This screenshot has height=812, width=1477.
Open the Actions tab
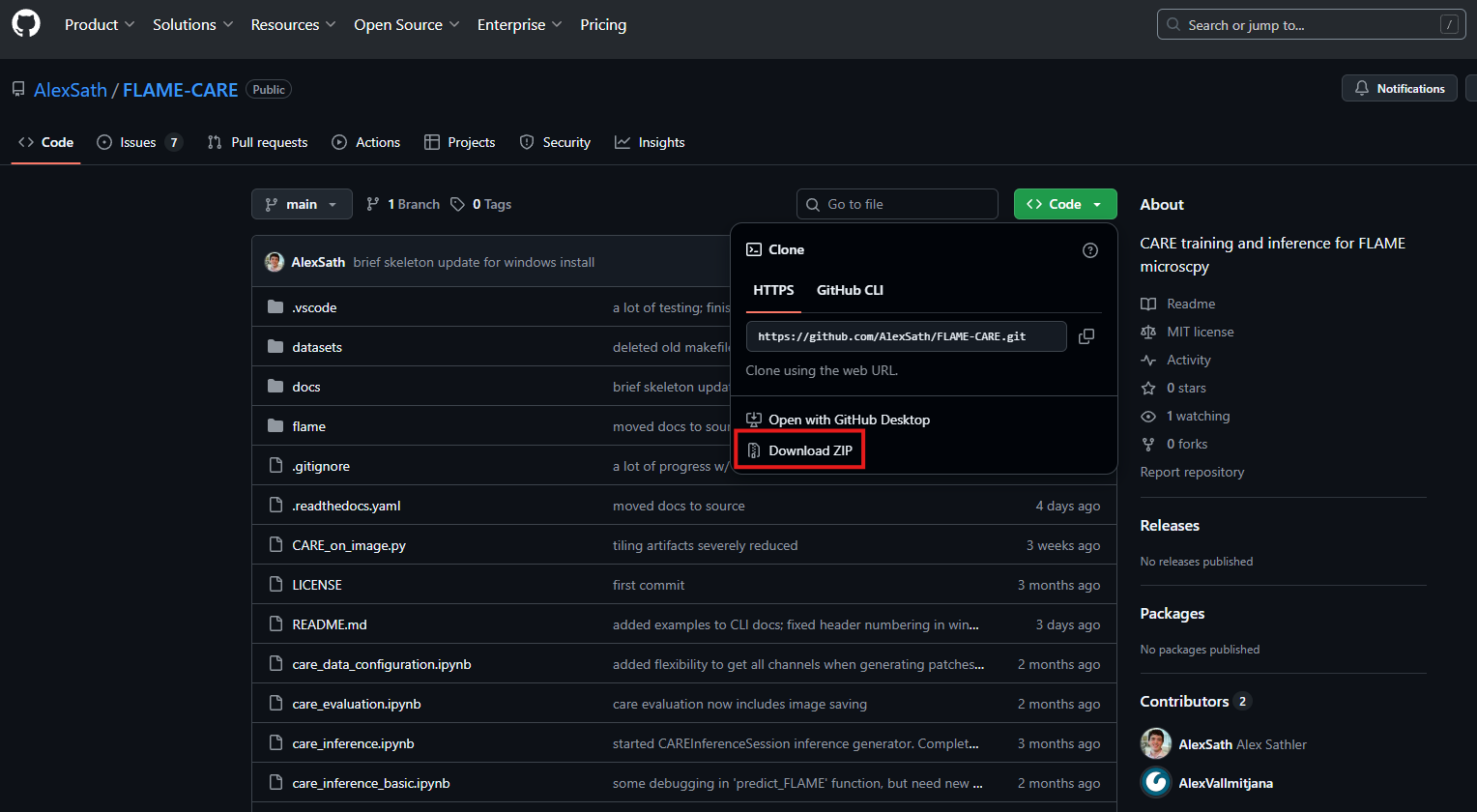[365, 142]
